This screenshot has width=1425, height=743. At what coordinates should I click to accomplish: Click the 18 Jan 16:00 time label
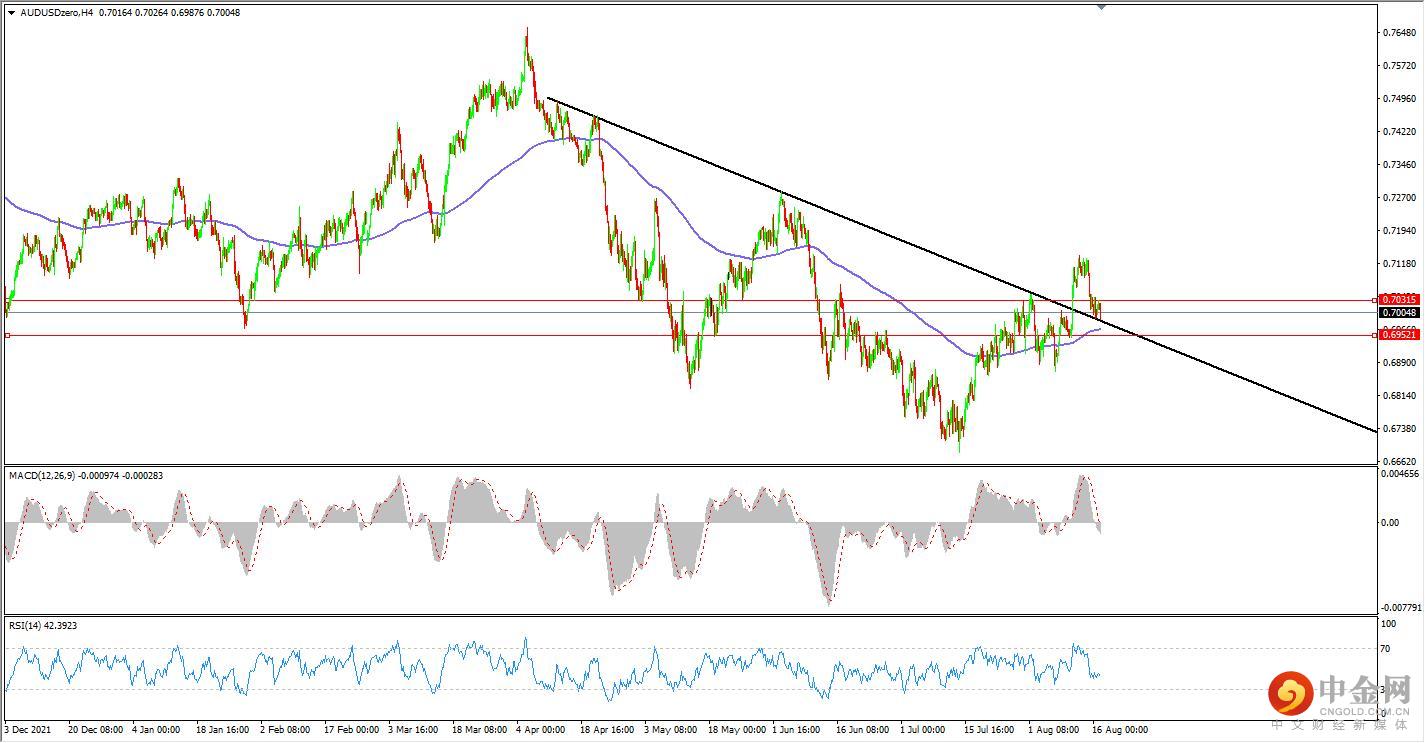coord(223,729)
